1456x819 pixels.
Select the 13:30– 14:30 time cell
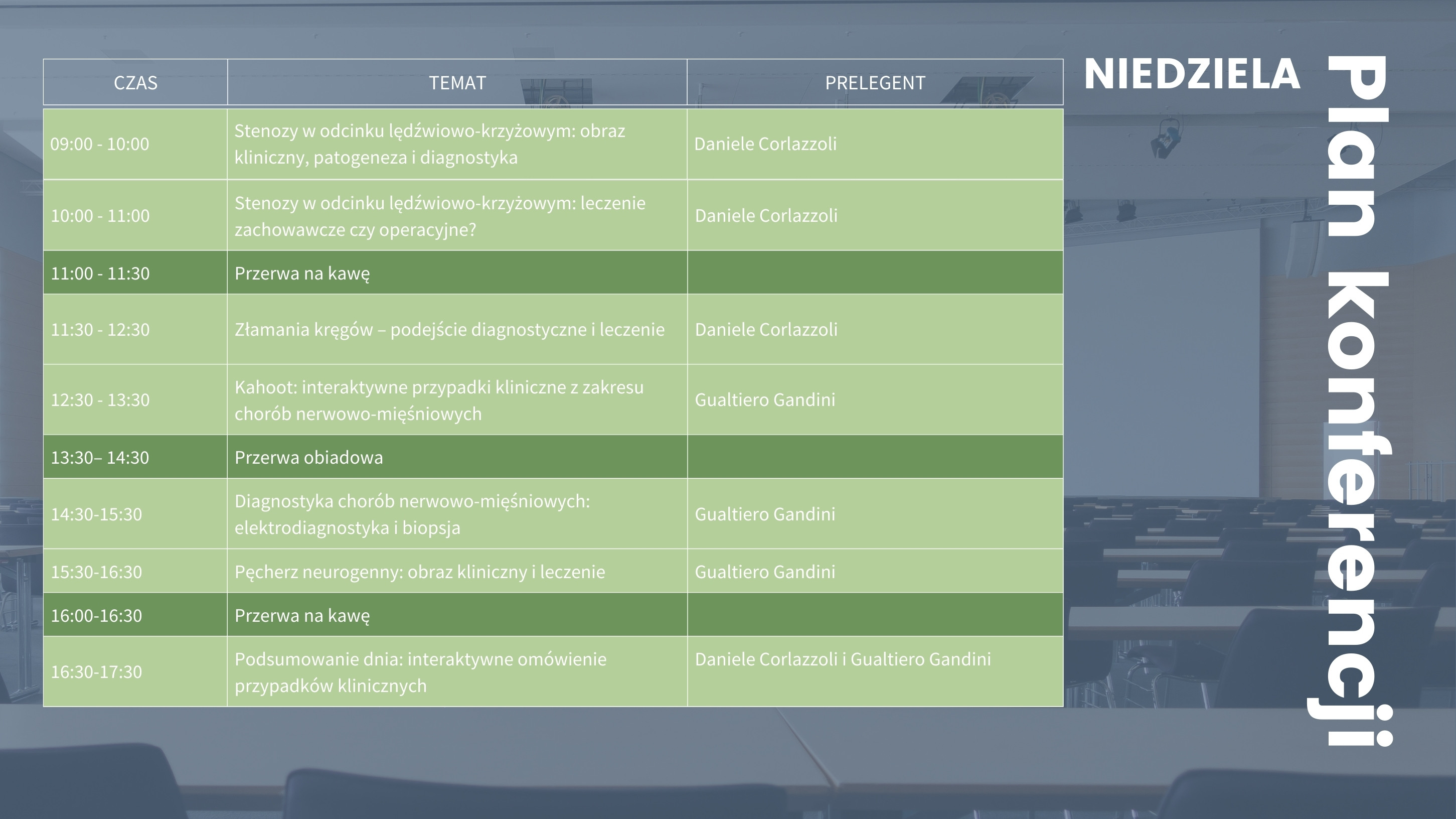[x=100, y=457]
